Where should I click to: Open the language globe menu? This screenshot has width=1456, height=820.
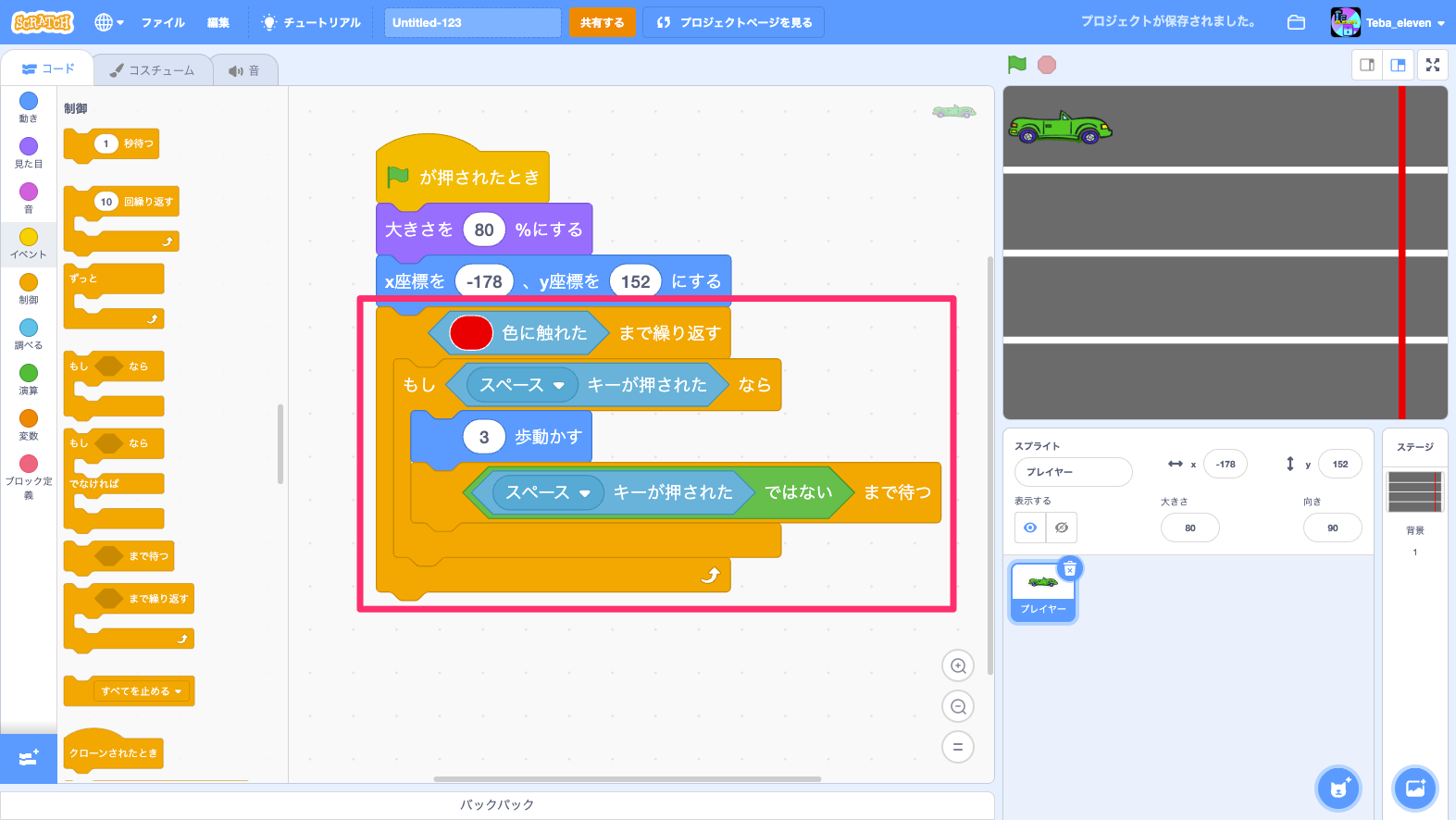point(108,22)
